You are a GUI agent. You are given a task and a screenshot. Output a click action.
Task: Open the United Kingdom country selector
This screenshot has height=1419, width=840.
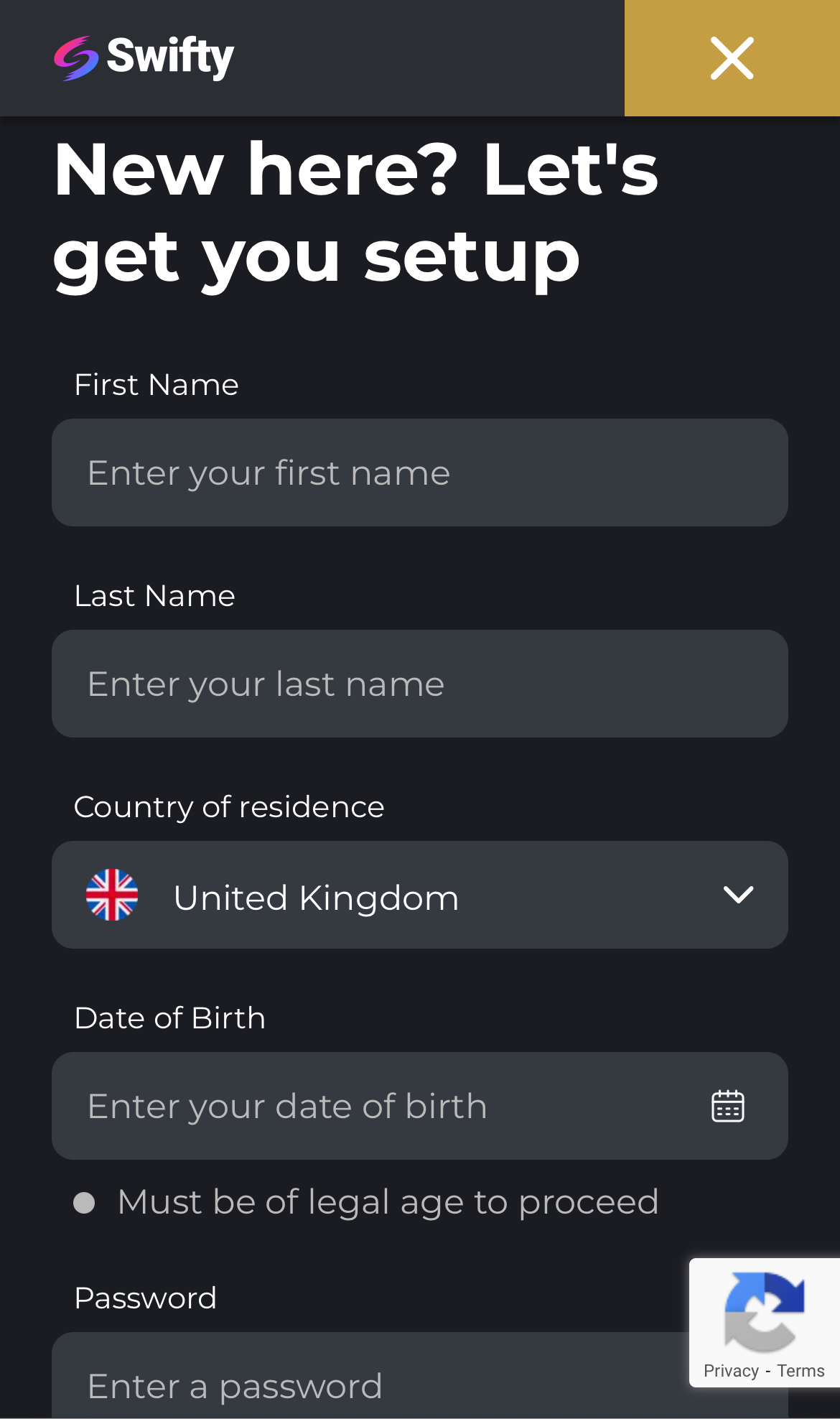click(x=420, y=895)
